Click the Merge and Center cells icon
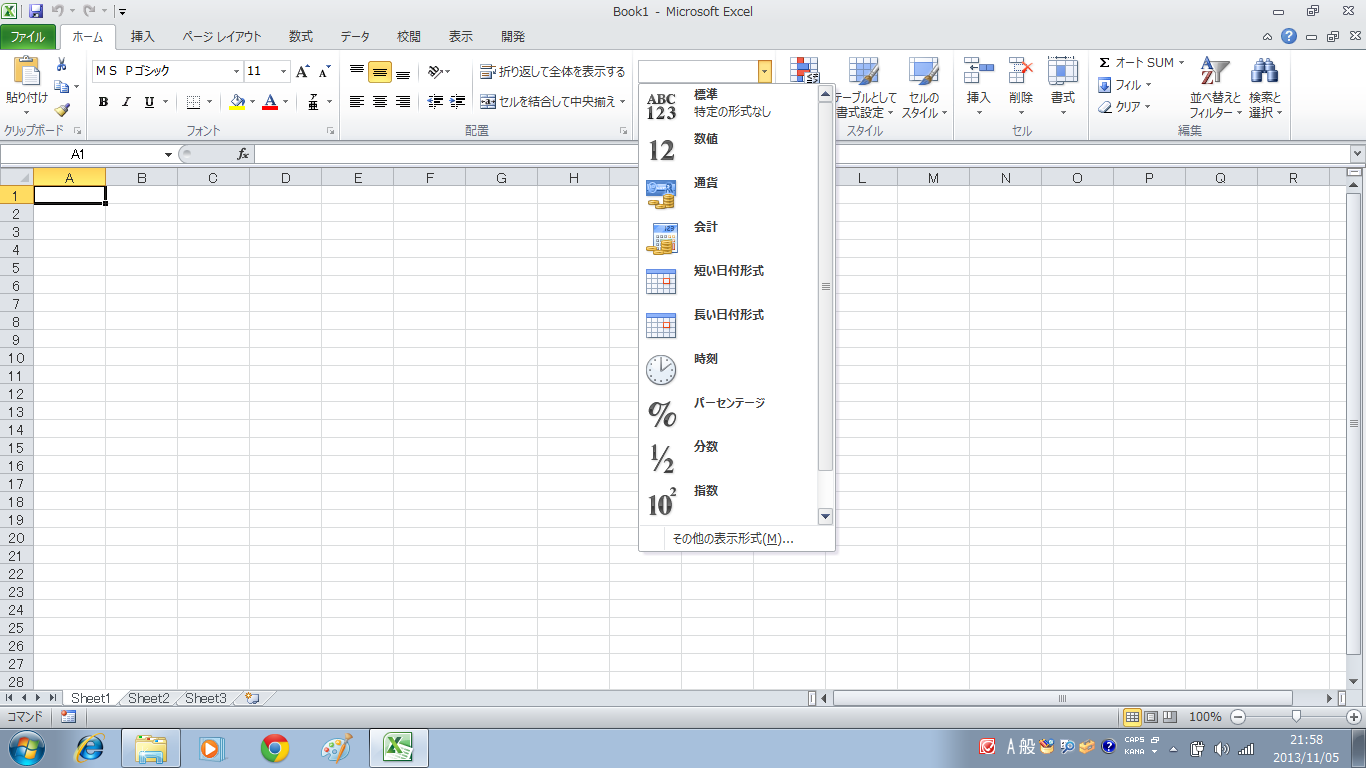Viewport: 1366px width, 768px height. [488, 101]
